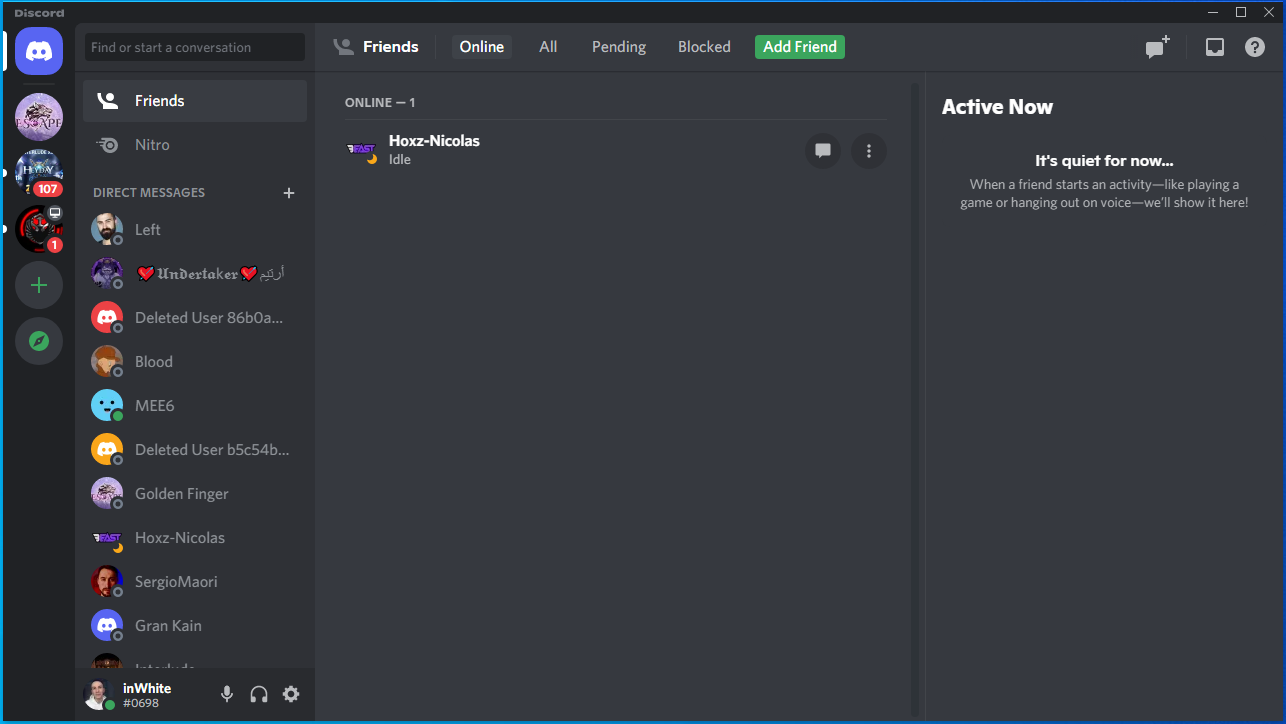The width and height of the screenshot is (1286, 724).
Task: Click the Deleted User 86b0a avatar
Action: [107, 317]
